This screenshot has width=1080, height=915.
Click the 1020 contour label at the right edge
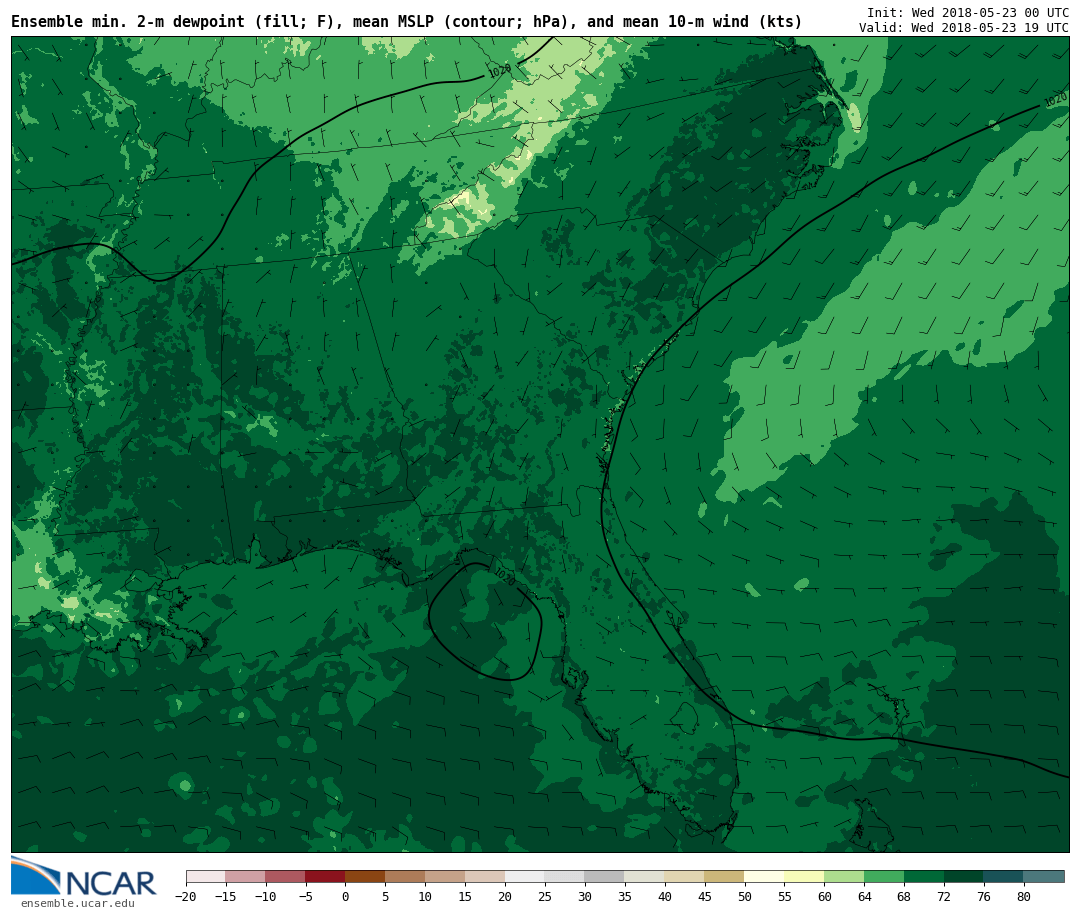tap(1055, 99)
